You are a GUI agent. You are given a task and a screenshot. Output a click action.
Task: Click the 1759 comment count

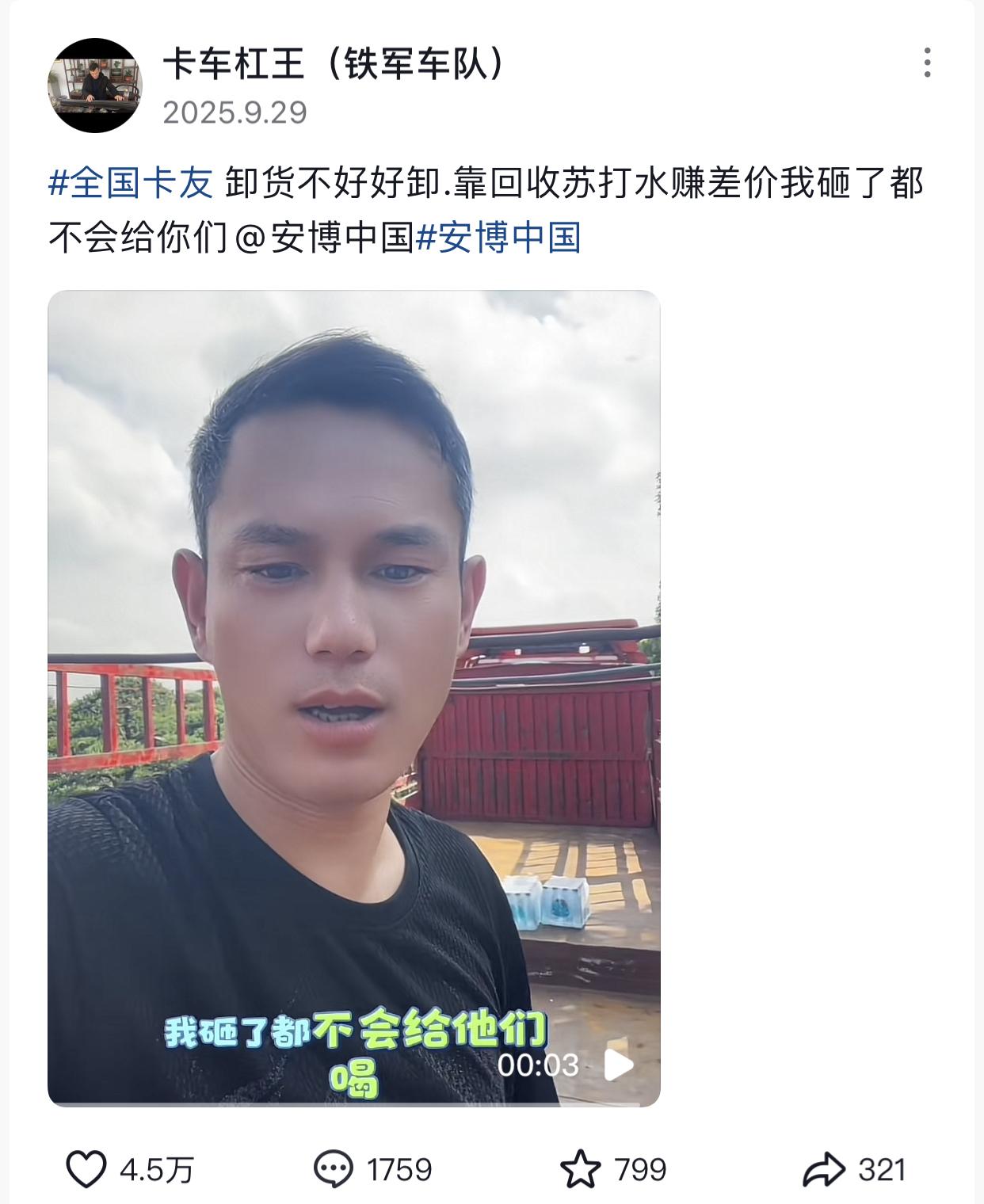[x=399, y=1169]
